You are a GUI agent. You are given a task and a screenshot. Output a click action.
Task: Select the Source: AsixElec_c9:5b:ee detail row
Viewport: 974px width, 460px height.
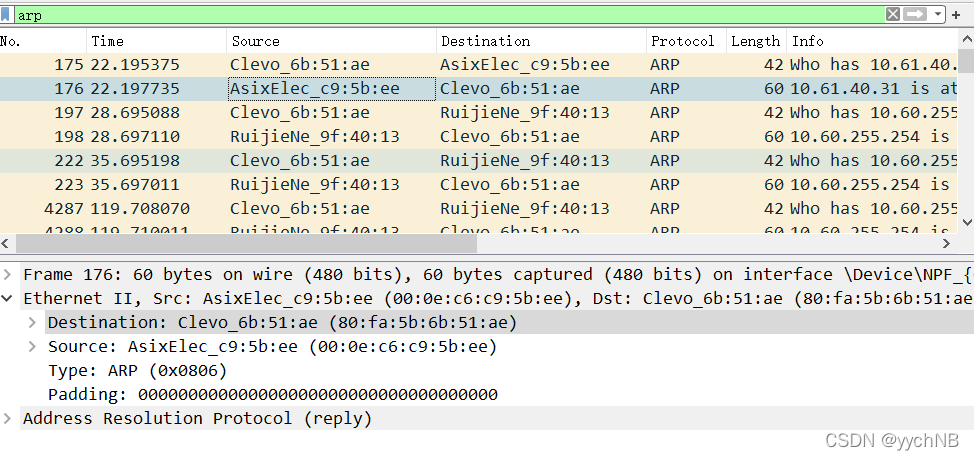pyautogui.click(x=509, y=346)
